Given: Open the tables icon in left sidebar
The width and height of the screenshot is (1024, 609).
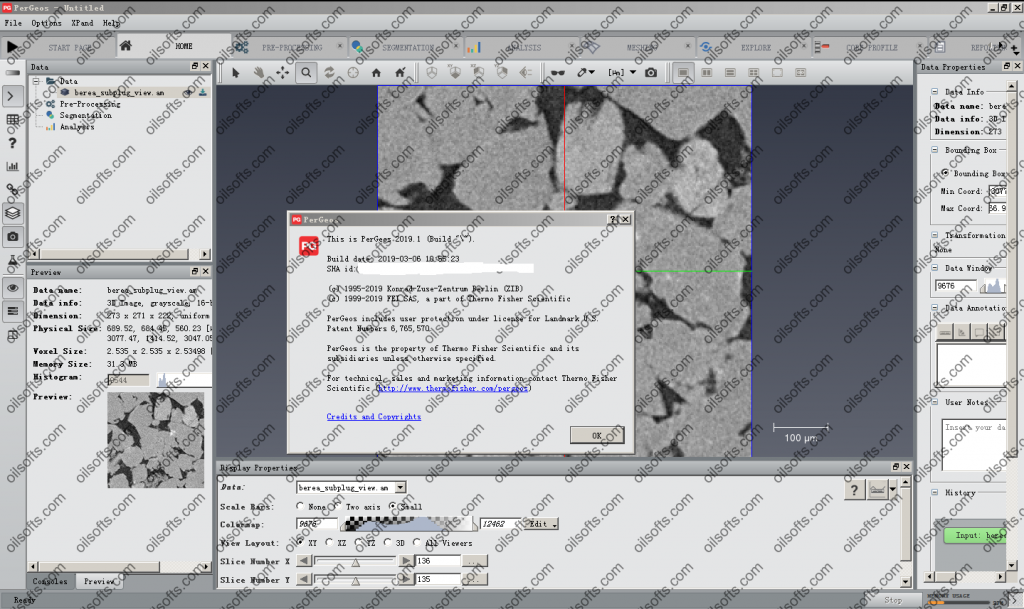Looking at the screenshot, I should tap(12, 119).
